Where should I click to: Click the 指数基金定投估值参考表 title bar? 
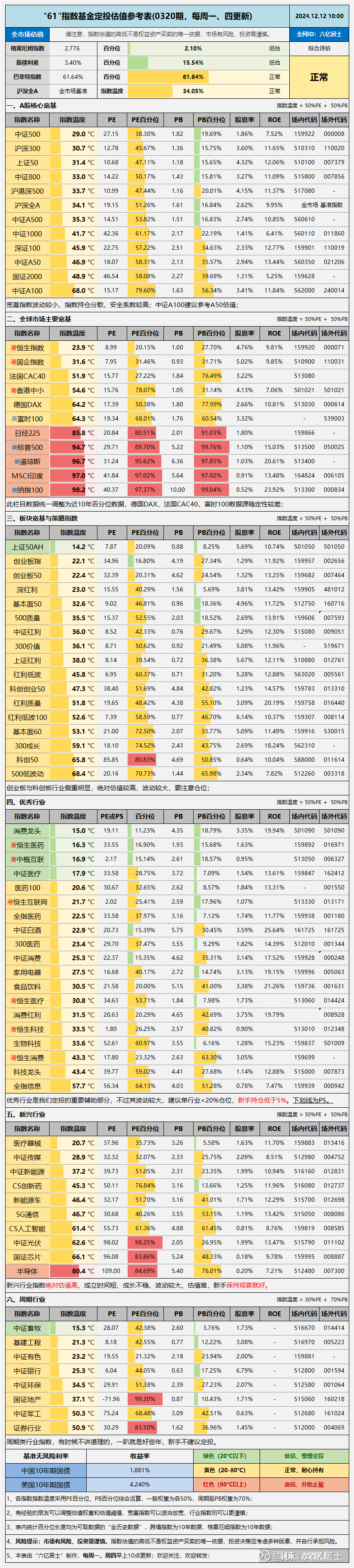pos(147,16)
